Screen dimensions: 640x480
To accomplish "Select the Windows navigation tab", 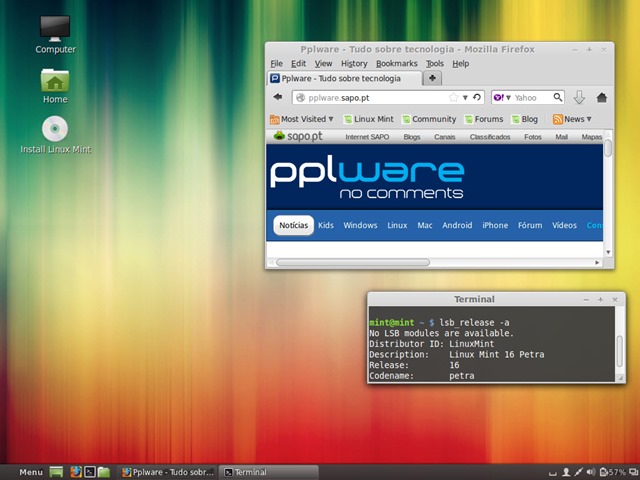I will 360,225.
